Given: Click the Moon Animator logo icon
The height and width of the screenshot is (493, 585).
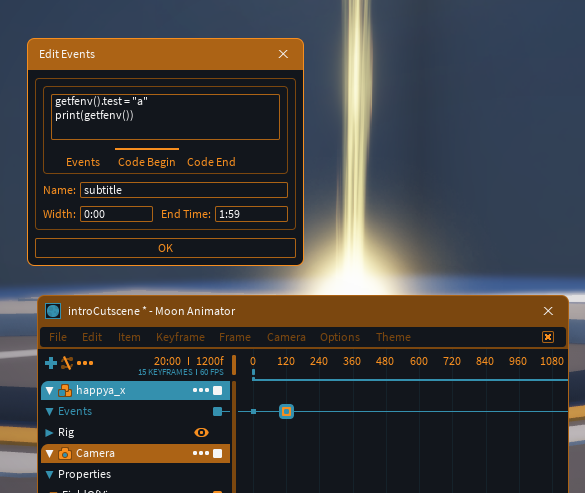Looking at the screenshot, I should click(x=53, y=311).
